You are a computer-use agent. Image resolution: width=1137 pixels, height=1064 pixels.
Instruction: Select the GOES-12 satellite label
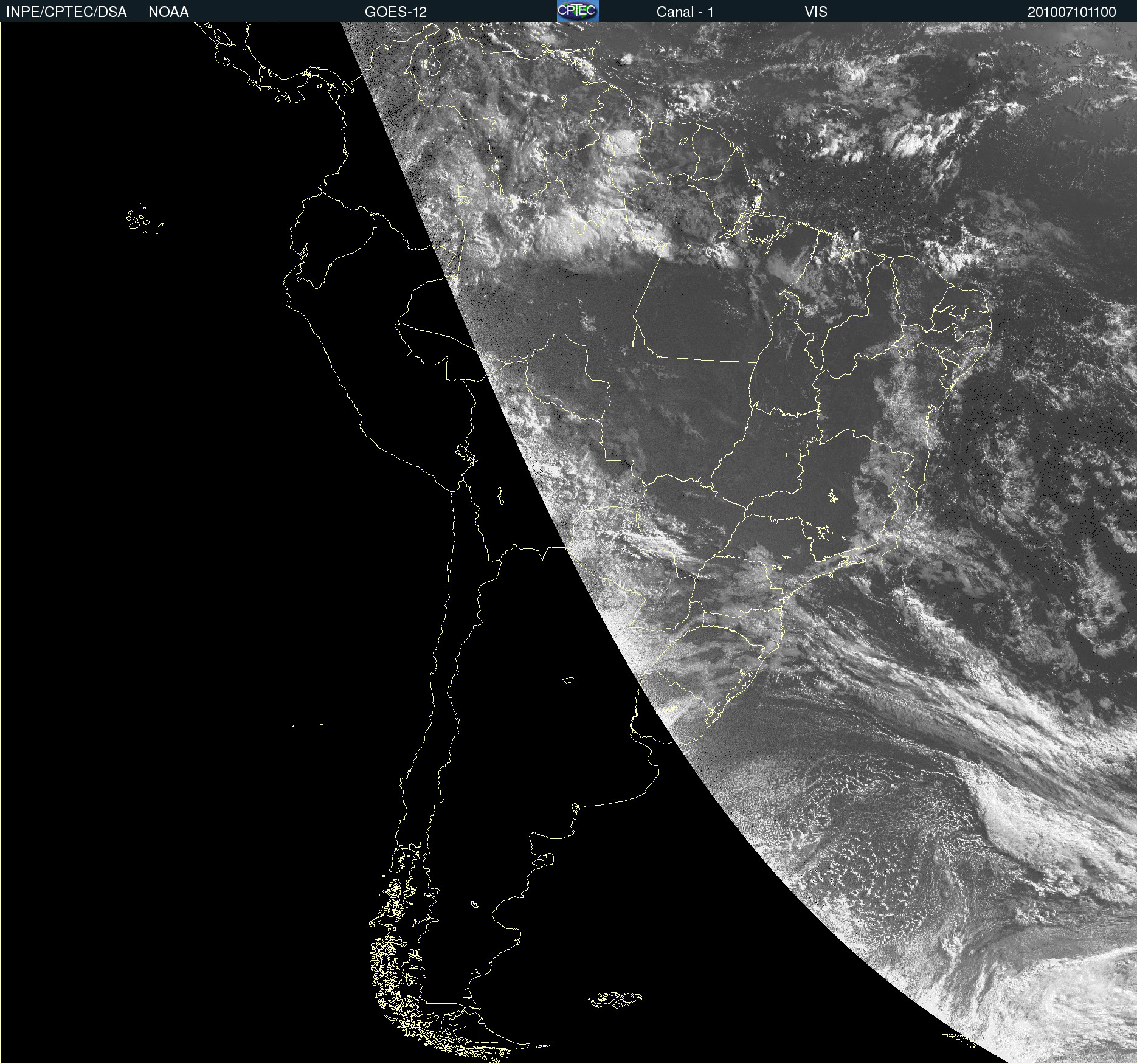tap(396, 12)
